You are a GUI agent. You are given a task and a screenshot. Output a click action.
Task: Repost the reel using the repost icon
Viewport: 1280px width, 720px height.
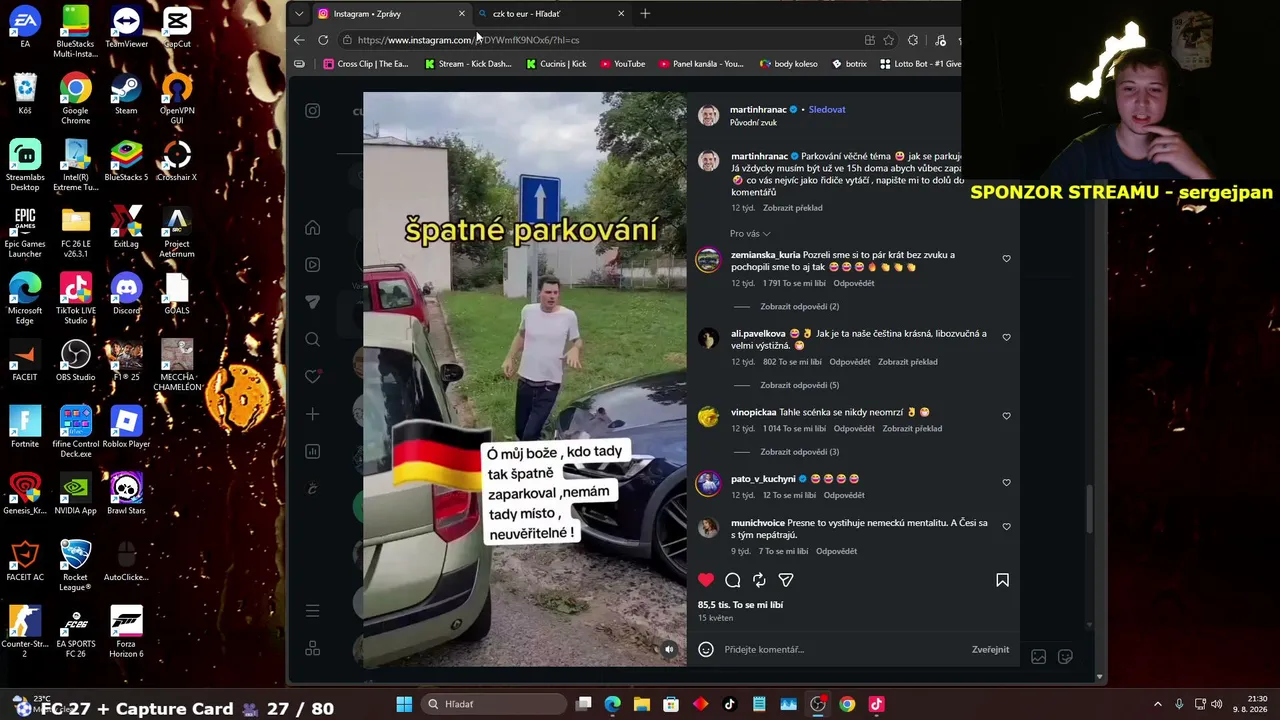(x=759, y=580)
